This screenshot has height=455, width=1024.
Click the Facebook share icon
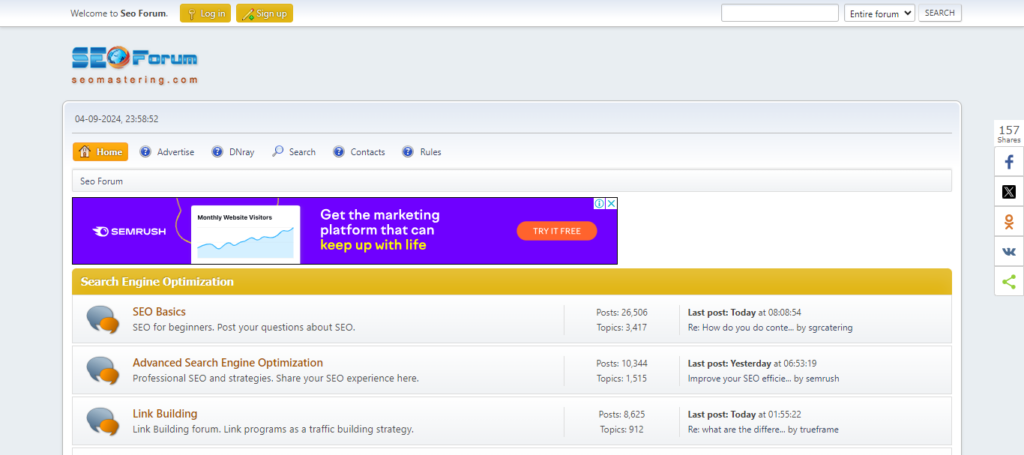(1008, 162)
